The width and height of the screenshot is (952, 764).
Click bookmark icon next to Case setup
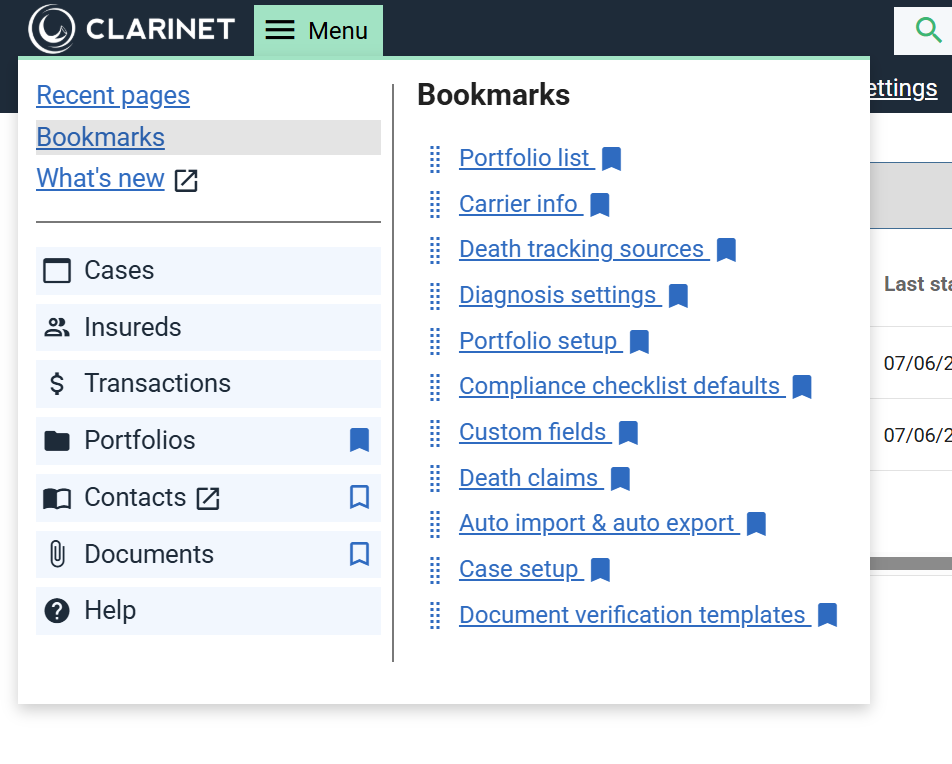click(600, 570)
